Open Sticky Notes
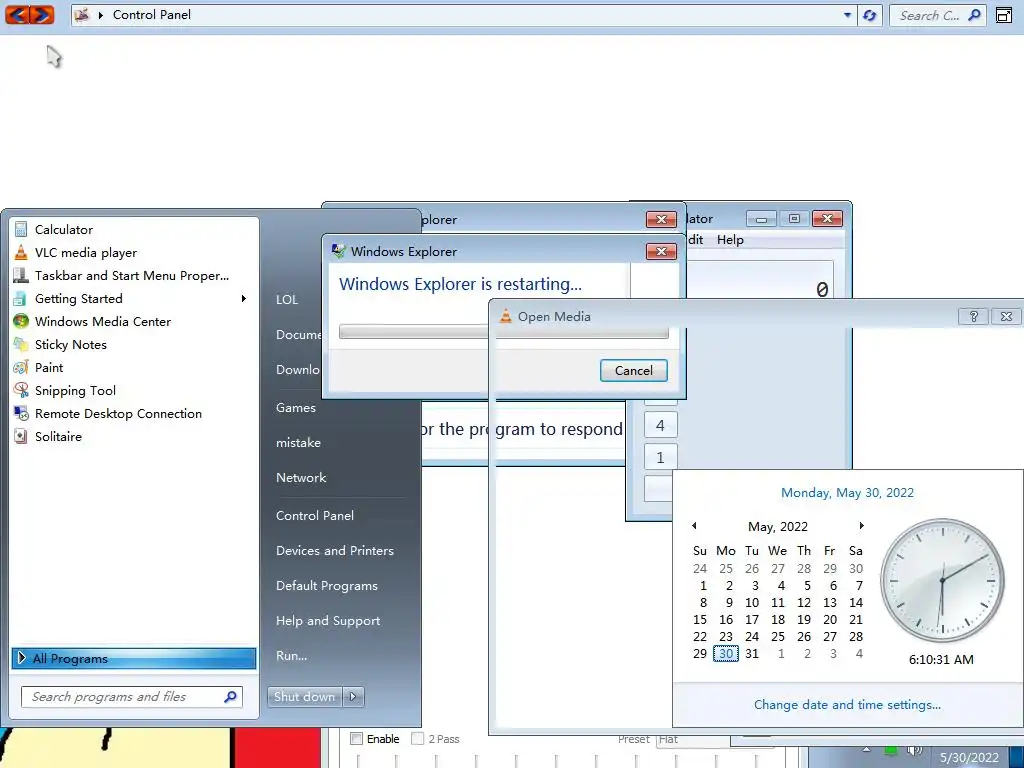The height and width of the screenshot is (768, 1024). [x=134, y=344]
